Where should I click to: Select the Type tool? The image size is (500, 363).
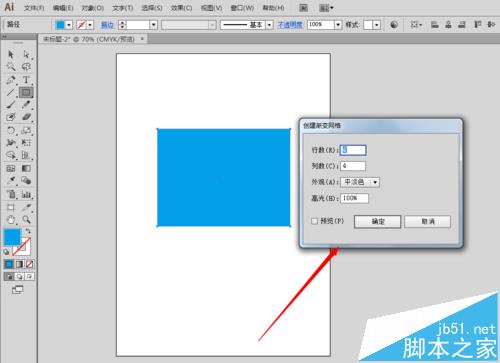[x=26, y=80]
